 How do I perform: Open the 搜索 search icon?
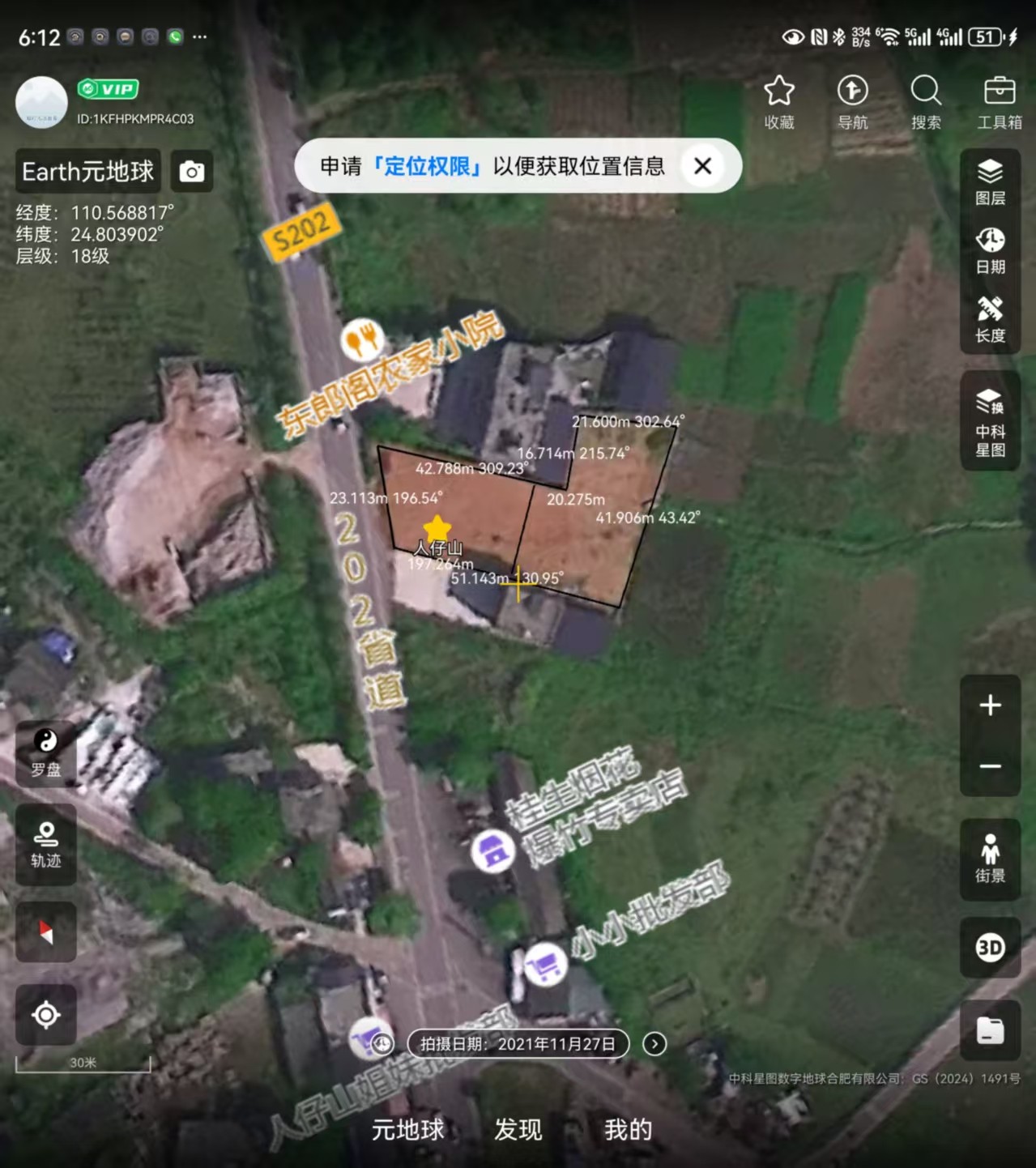point(926,101)
